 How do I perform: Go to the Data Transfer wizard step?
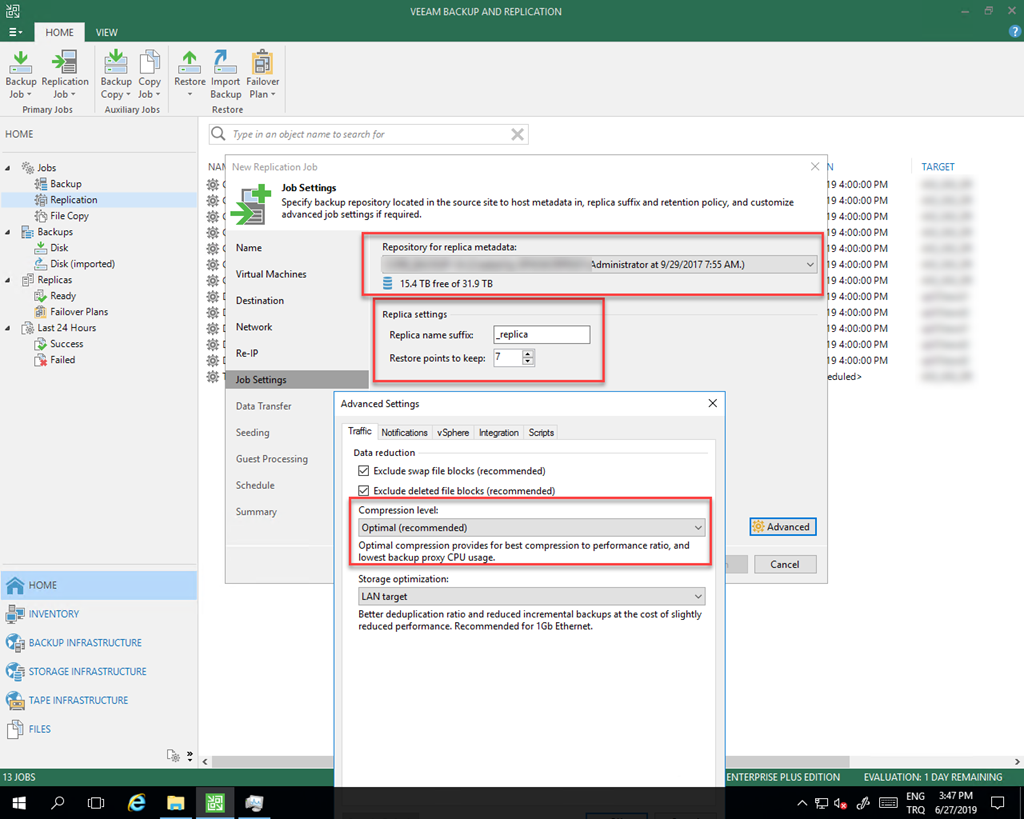tap(263, 406)
